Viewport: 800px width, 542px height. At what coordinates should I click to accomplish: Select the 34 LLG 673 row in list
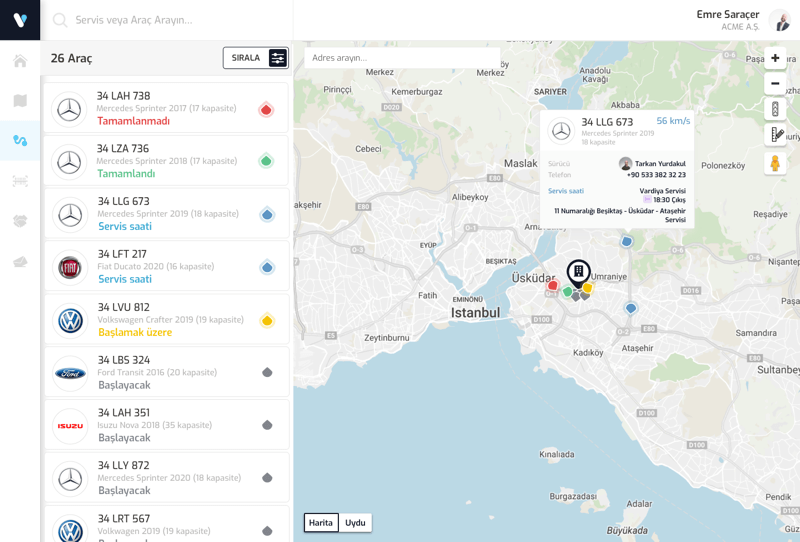[x=166, y=213]
